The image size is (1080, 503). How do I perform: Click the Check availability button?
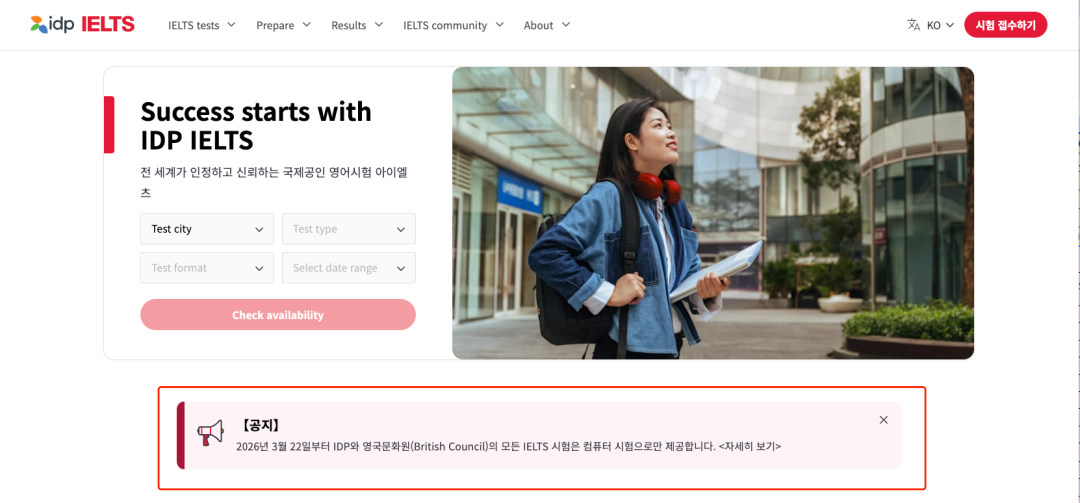point(278,315)
